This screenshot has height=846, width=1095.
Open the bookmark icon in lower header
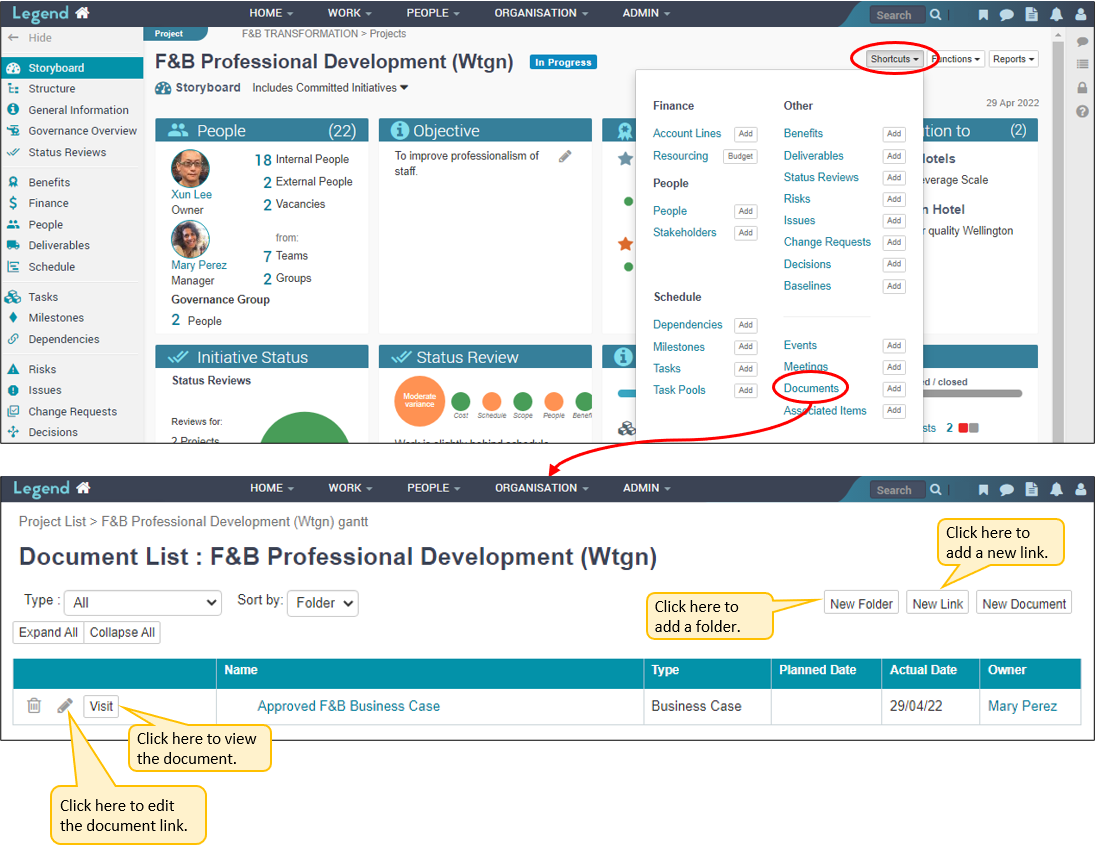coord(983,490)
